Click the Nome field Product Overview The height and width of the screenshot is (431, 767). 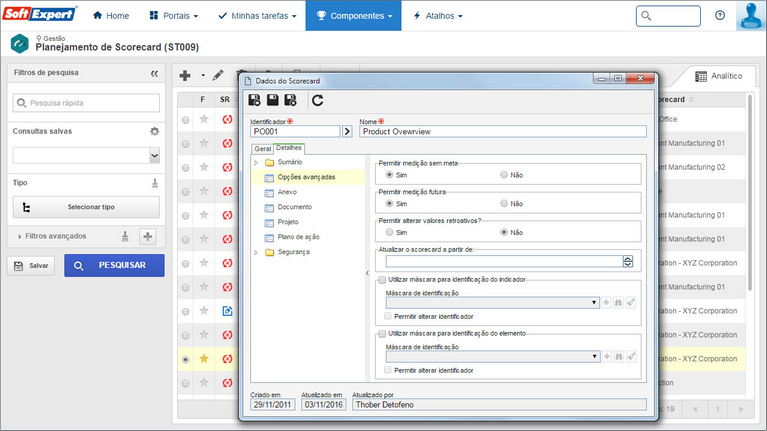click(503, 131)
